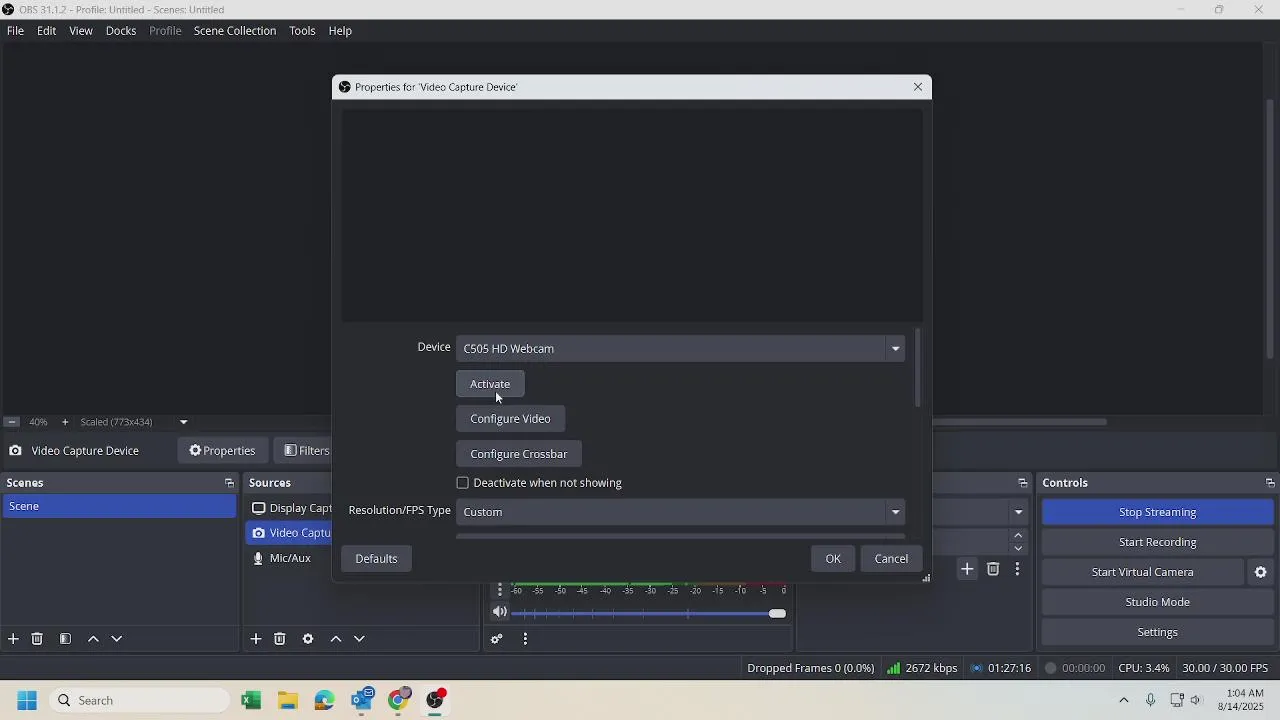This screenshot has height=720, width=1280.
Task: Move source down with Sources down arrow
Action: pyautogui.click(x=360, y=639)
